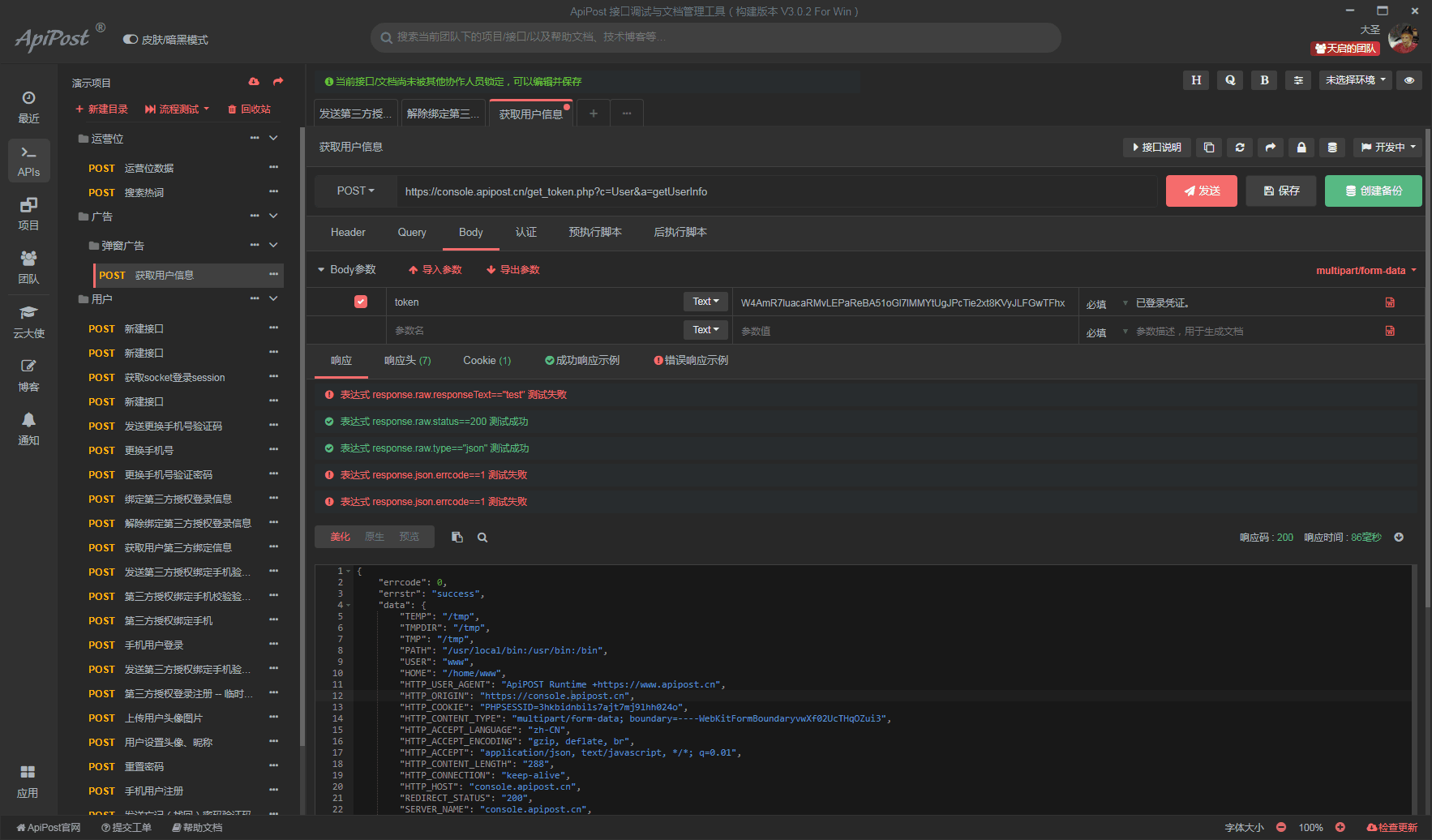Click the 保存 save button
Screen dimensions: 1432x840
tap(1281, 191)
